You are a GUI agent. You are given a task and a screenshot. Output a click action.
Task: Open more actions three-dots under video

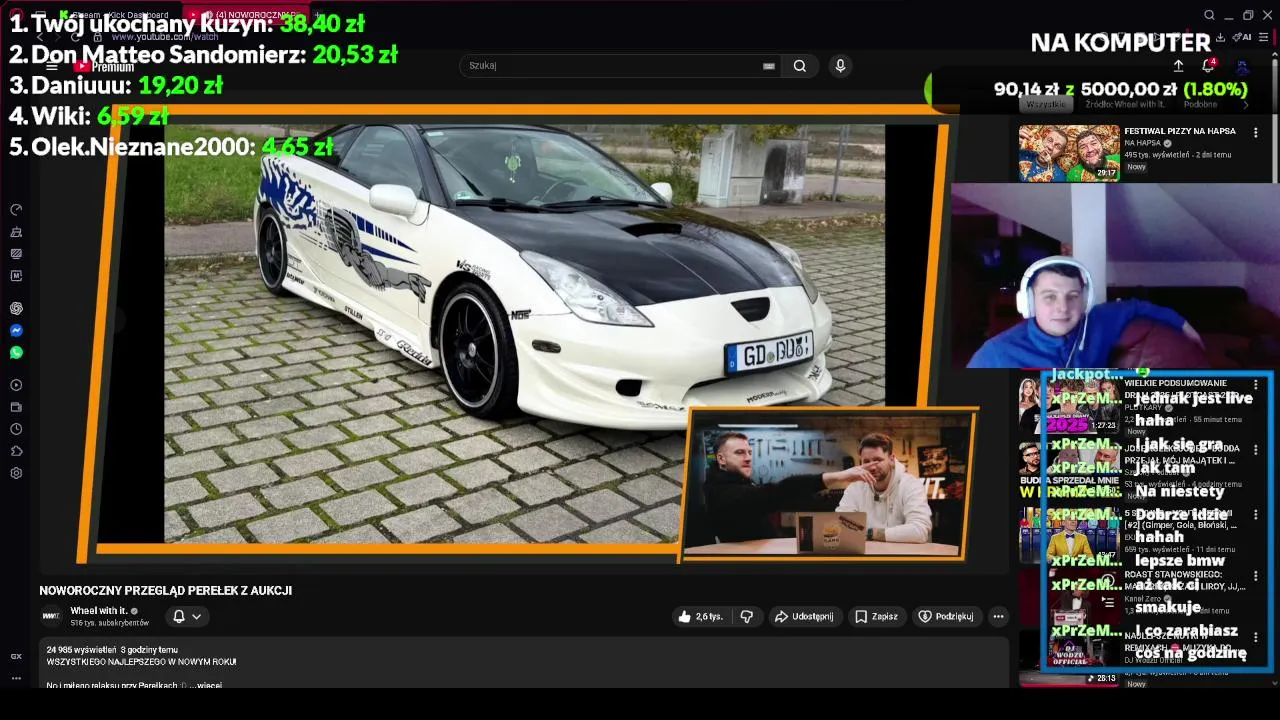998,617
